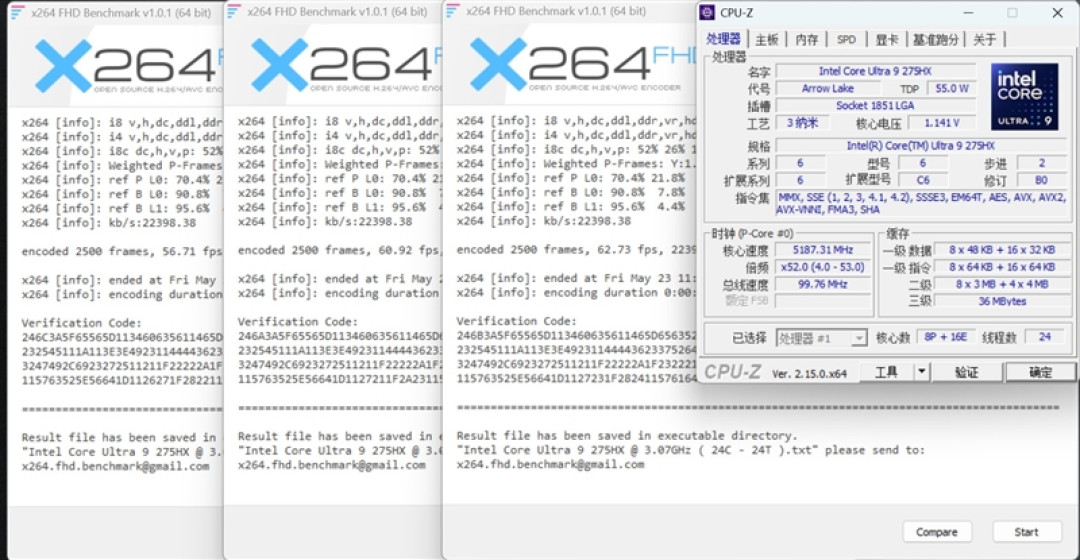1080x560 pixels.
Task: Click the L1 instruction 8 x 64 KB value
Action: (x=1001, y=267)
